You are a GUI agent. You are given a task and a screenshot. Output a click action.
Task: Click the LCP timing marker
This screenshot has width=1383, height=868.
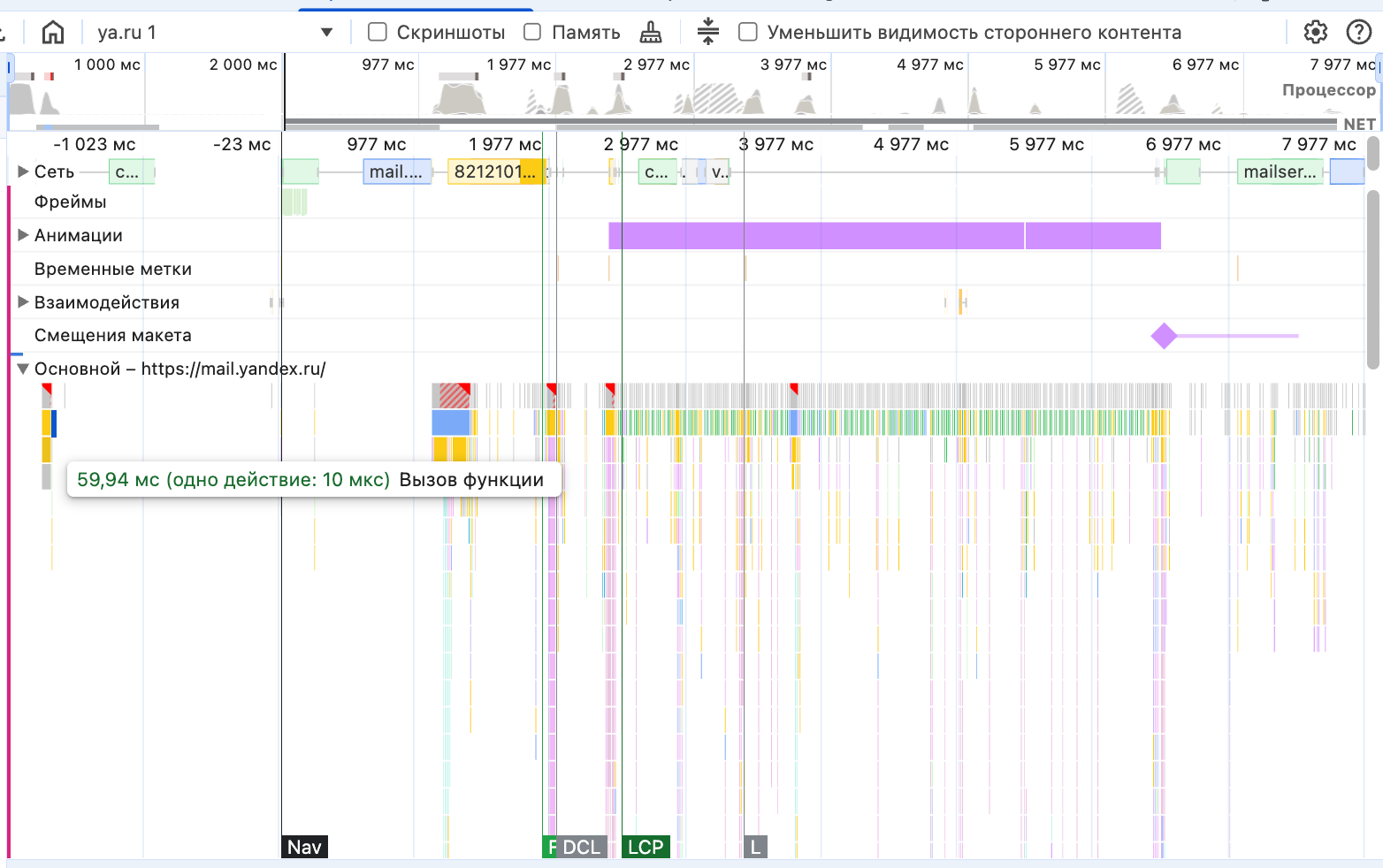click(646, 847)
